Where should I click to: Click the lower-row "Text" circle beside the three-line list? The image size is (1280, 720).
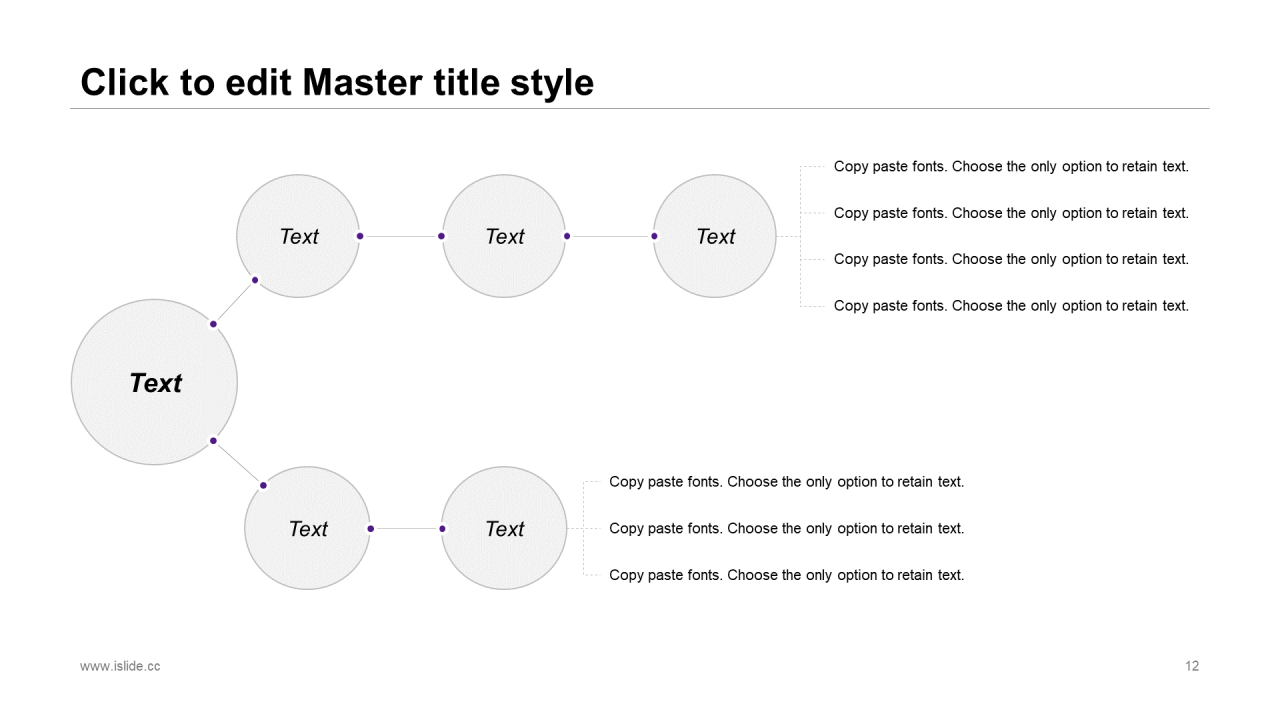point(504,528)
